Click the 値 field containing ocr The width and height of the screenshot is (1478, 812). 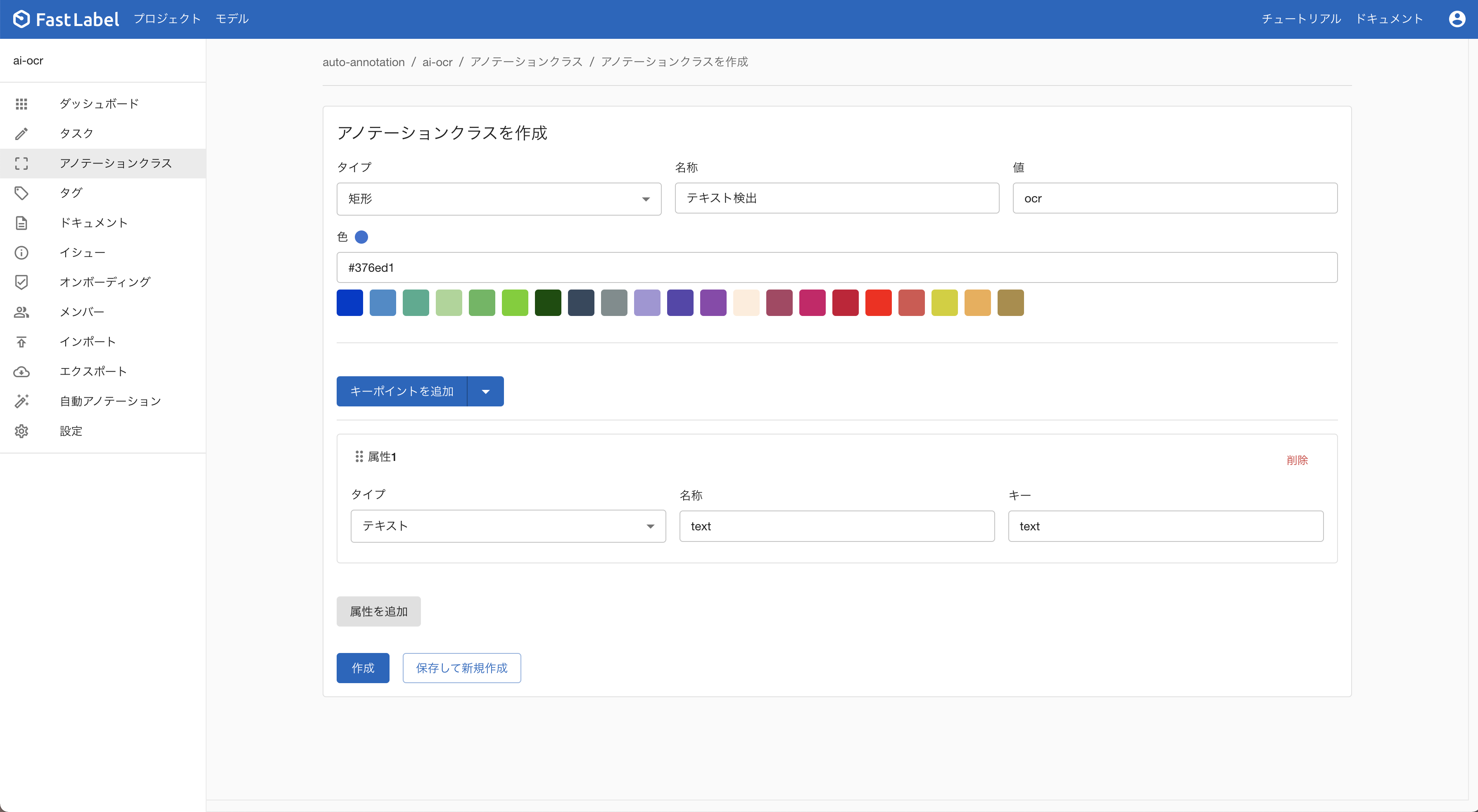[1175, 198]
